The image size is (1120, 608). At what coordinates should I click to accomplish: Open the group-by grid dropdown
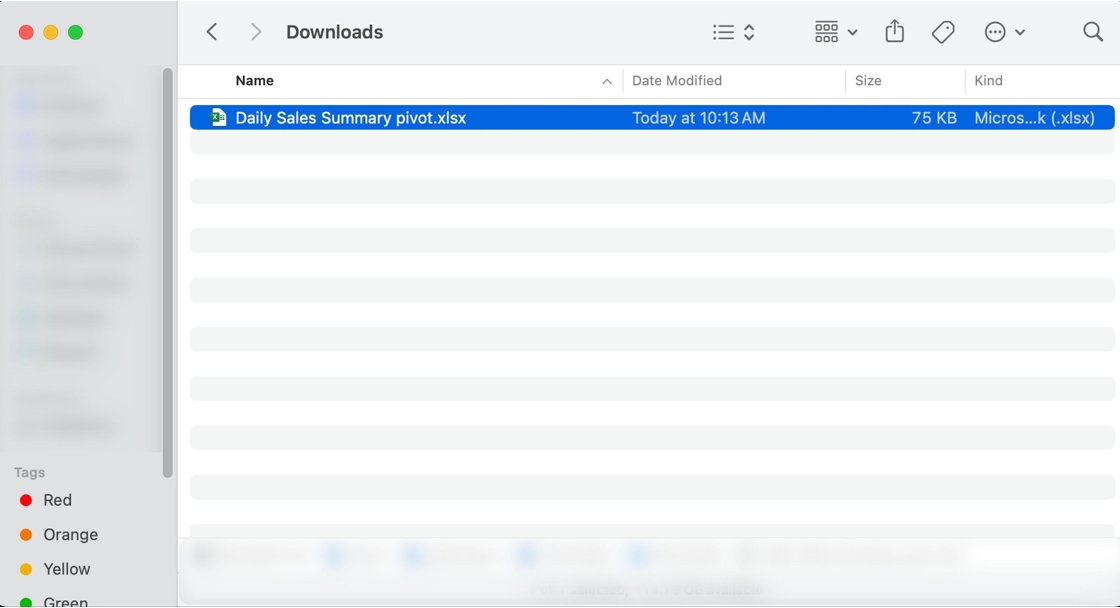tap(836, 32)
